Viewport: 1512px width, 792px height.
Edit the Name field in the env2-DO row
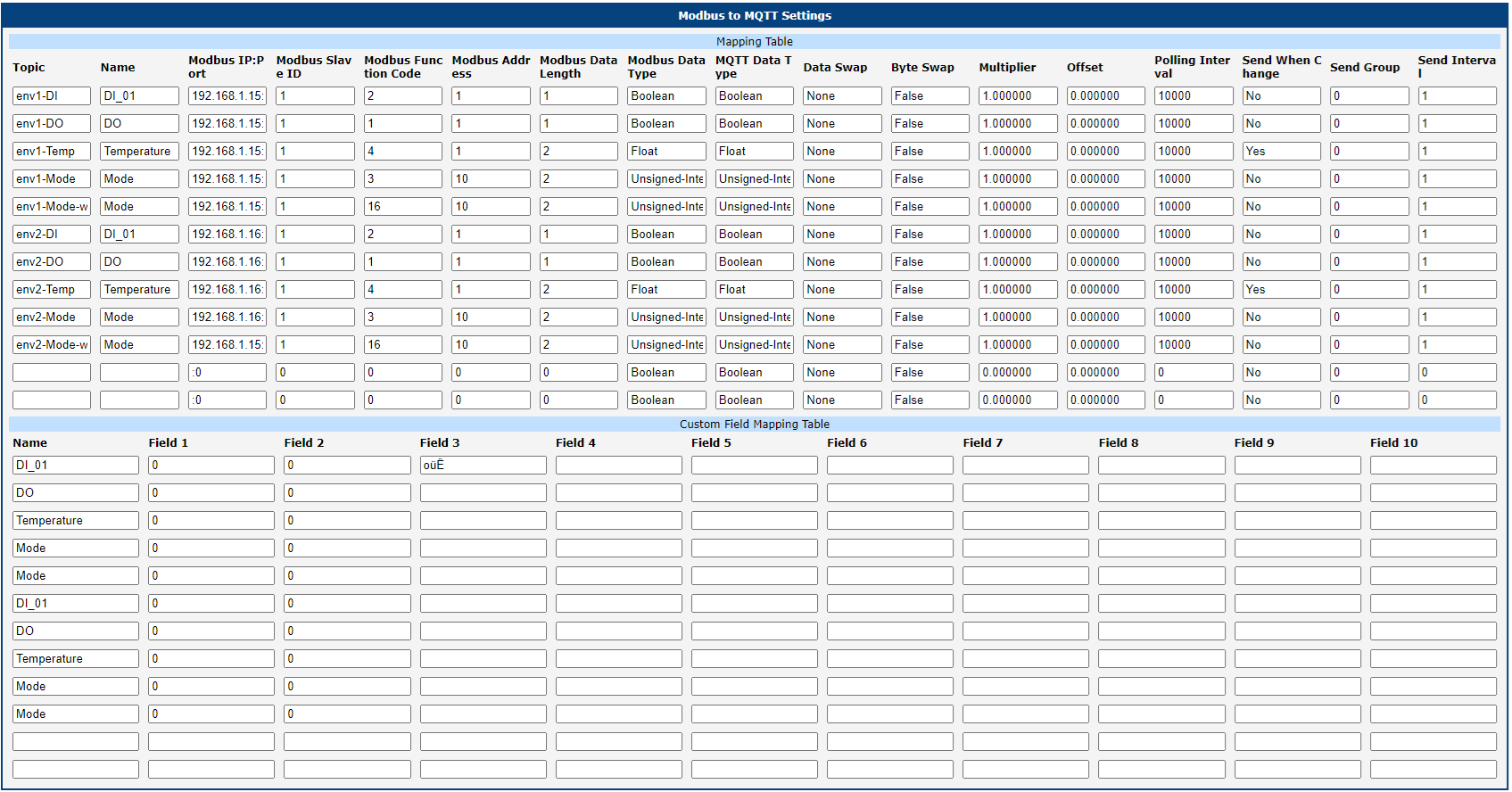[139, 261]
